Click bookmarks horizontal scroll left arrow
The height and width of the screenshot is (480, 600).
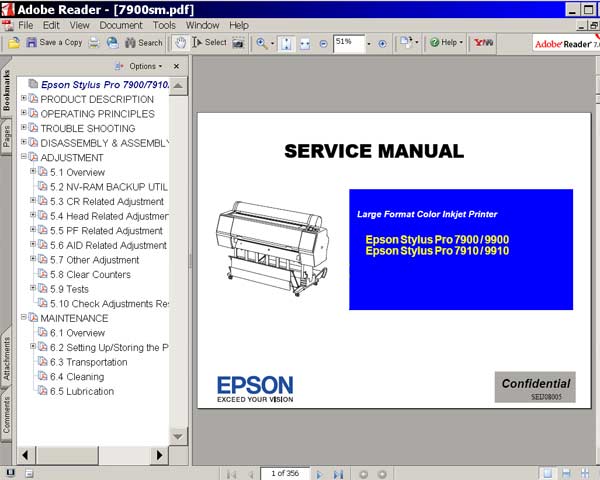[26, 455]
